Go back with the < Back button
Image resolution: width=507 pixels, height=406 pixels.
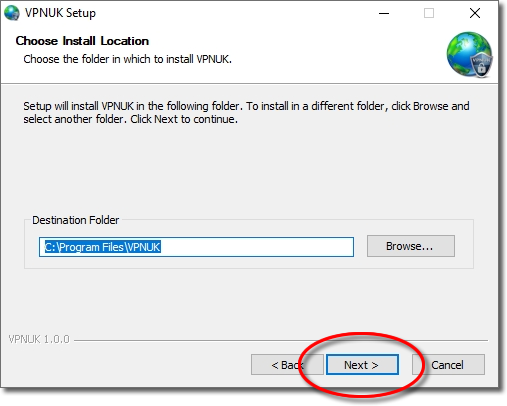pos(287,365)
